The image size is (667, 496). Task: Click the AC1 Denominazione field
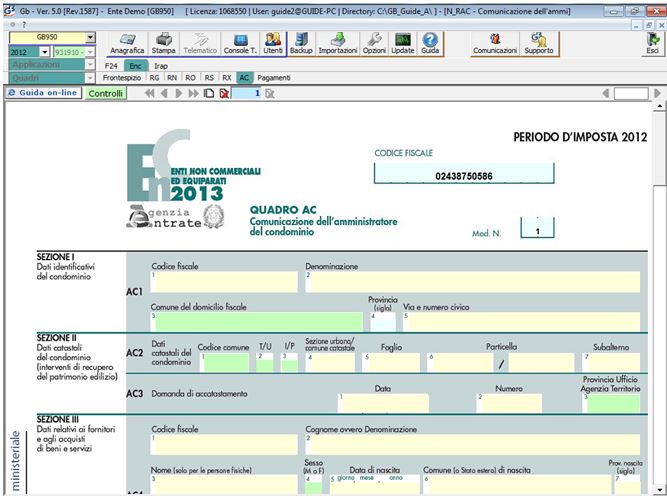click(473, 282)
